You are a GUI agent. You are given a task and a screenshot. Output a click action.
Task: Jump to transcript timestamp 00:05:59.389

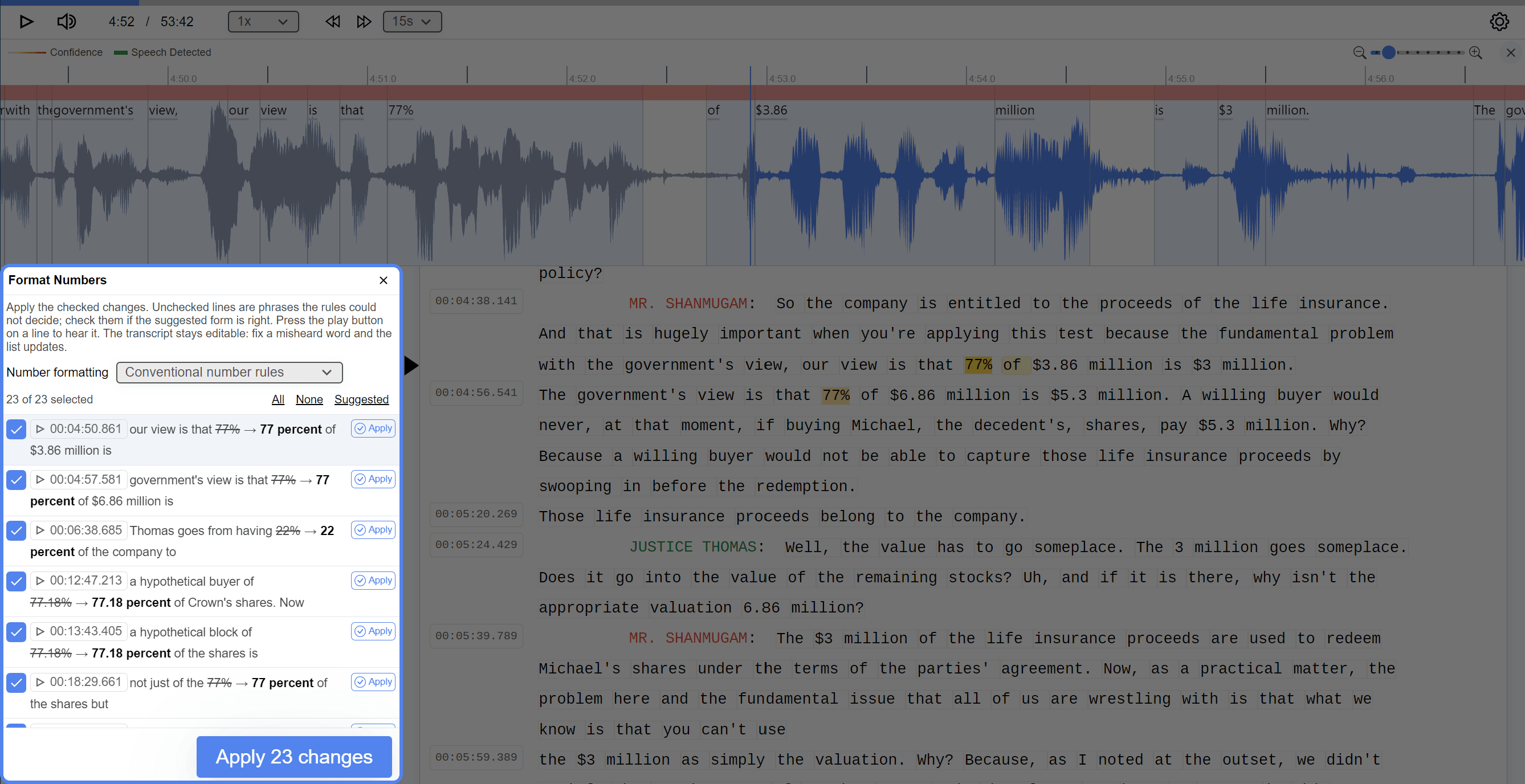coord(476,757)
